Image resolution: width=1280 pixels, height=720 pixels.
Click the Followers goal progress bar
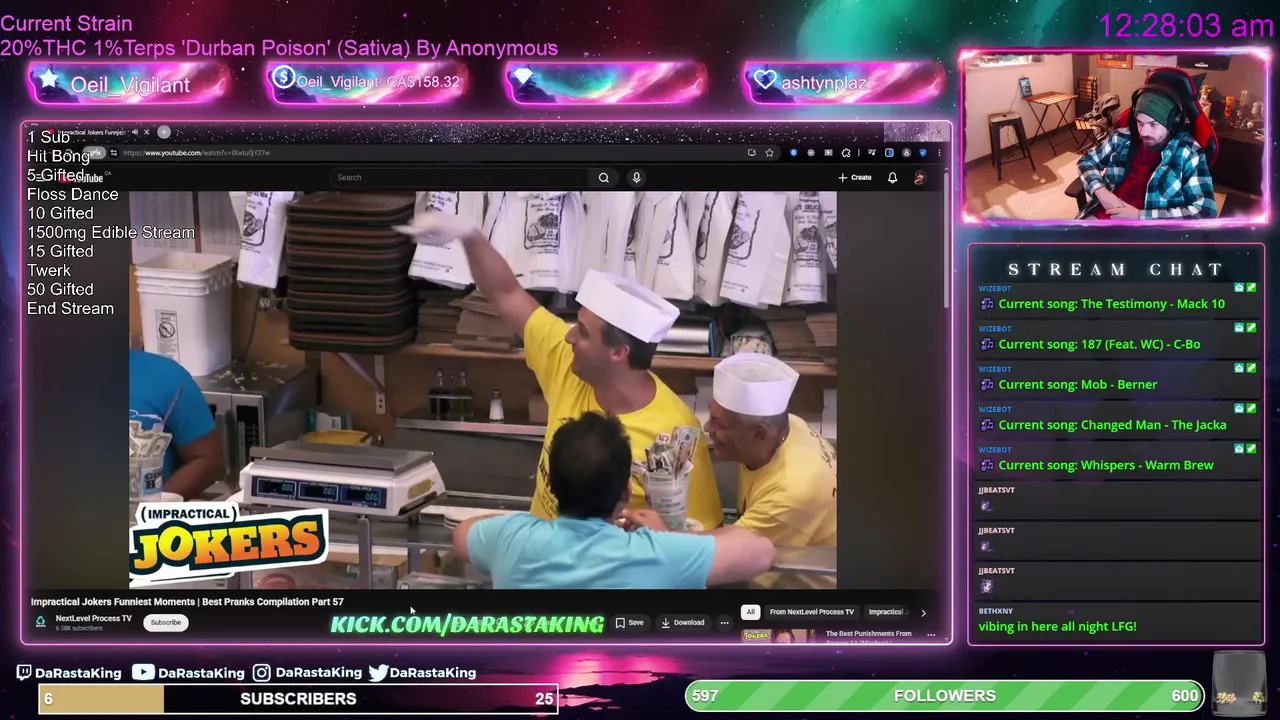pos(945,696)
